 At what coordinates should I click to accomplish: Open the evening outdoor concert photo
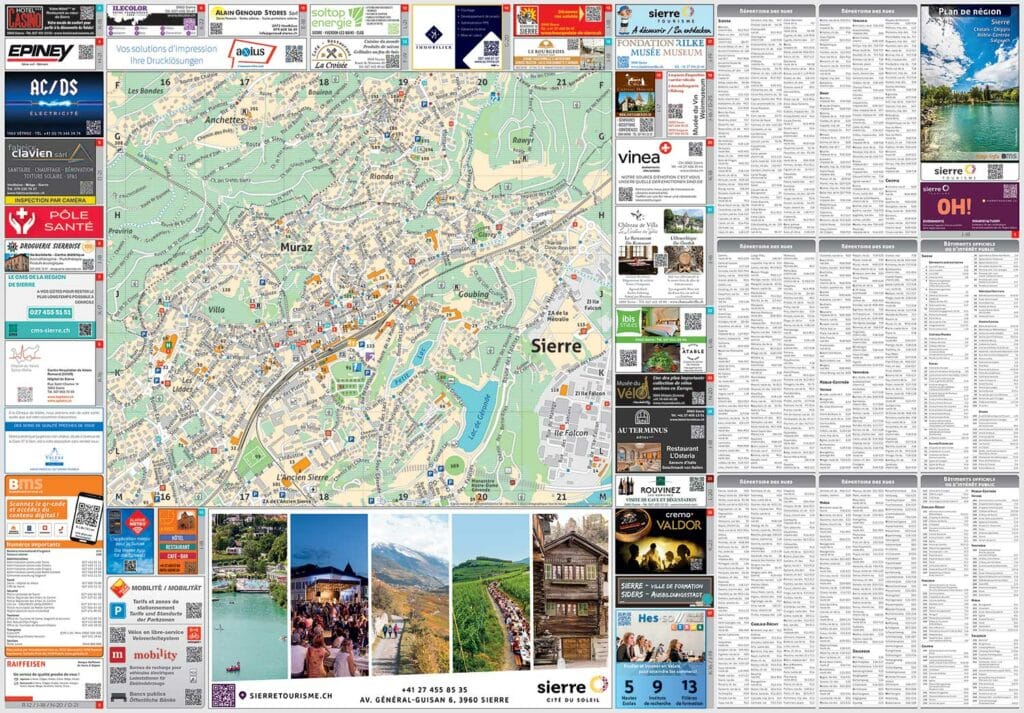point(329,595)
